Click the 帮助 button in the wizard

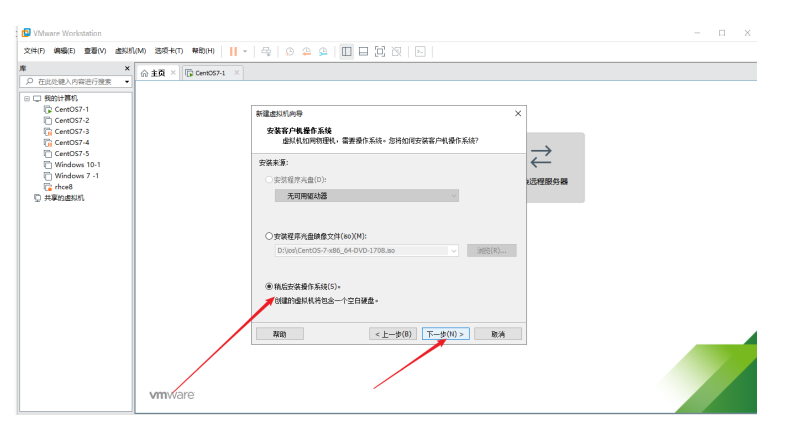click(x=280, y=334)
